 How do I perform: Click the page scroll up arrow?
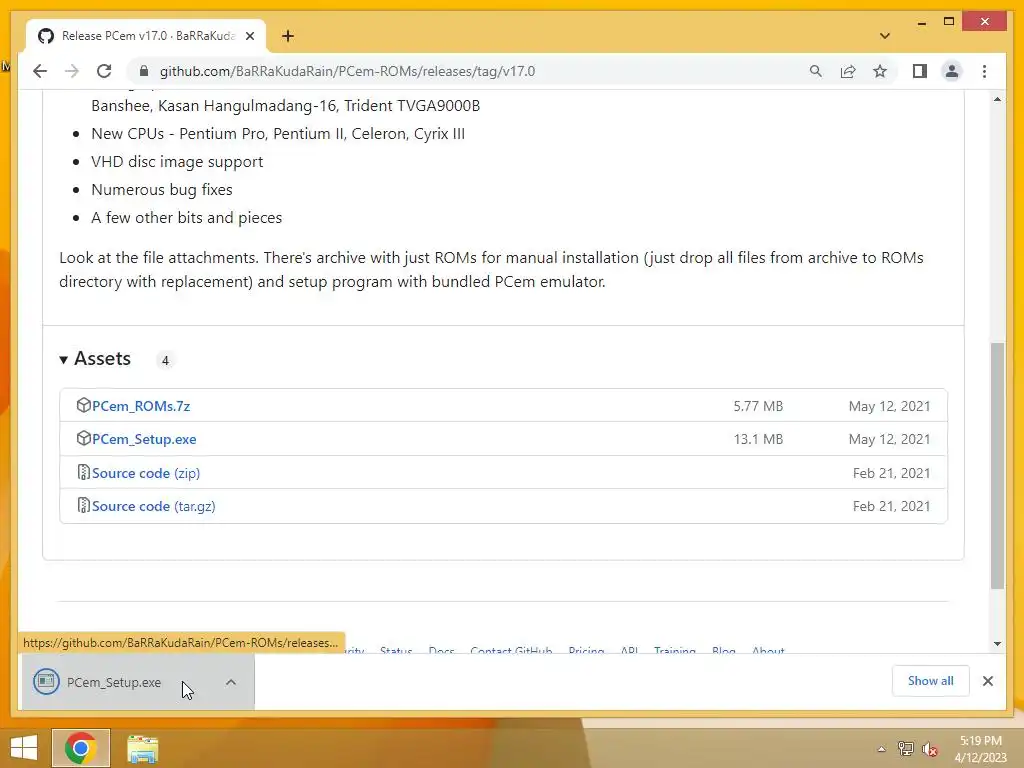[997, 99]
